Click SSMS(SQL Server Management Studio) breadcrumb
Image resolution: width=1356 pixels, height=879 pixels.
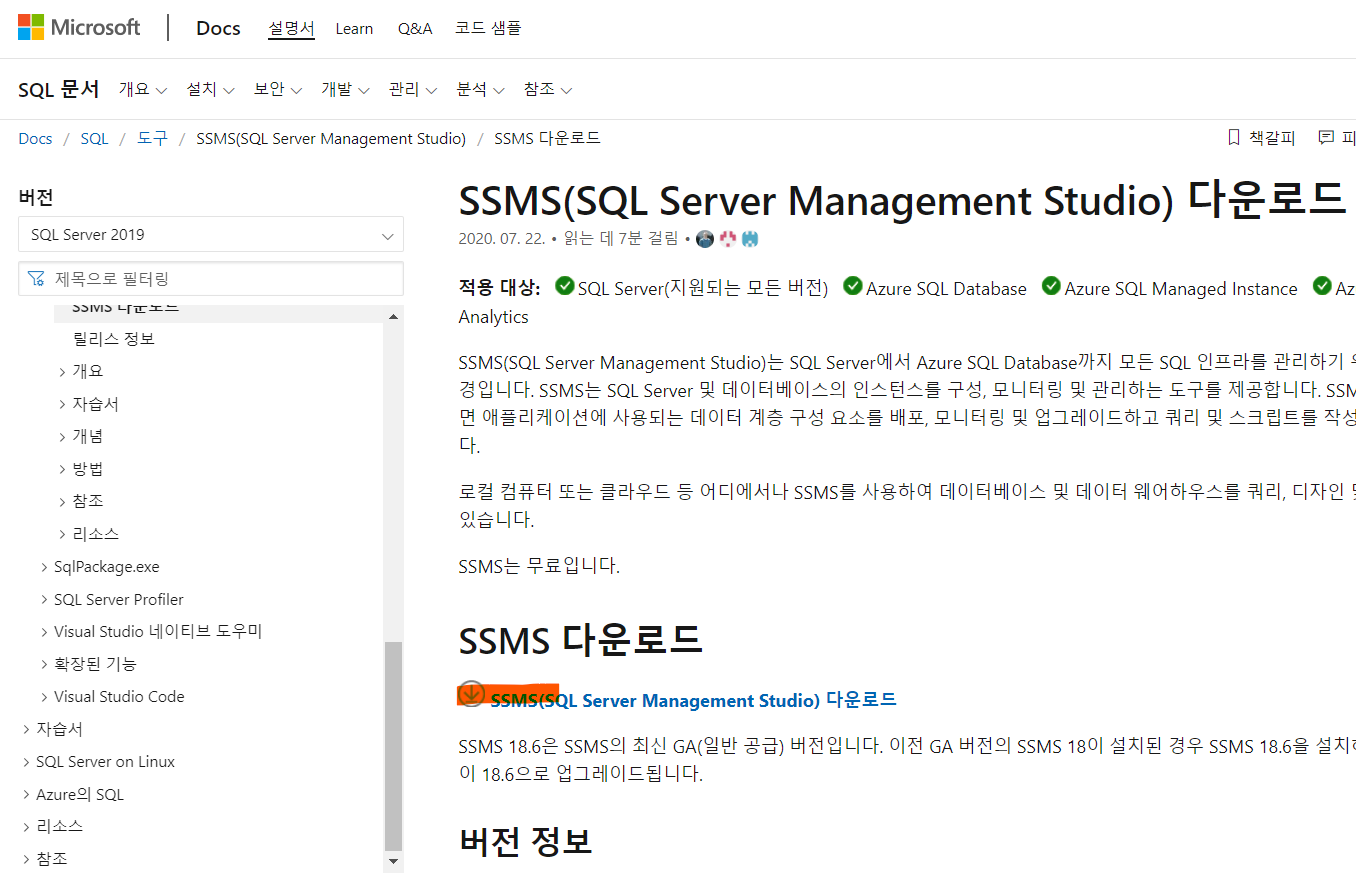tap(331, 138)
